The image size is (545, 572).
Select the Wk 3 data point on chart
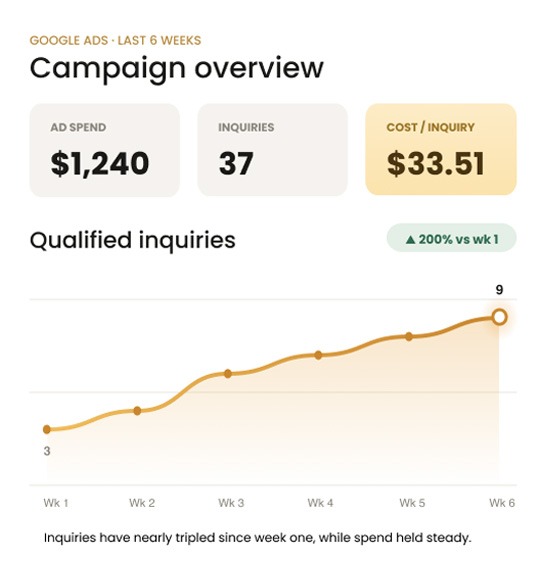click(228, 374)
